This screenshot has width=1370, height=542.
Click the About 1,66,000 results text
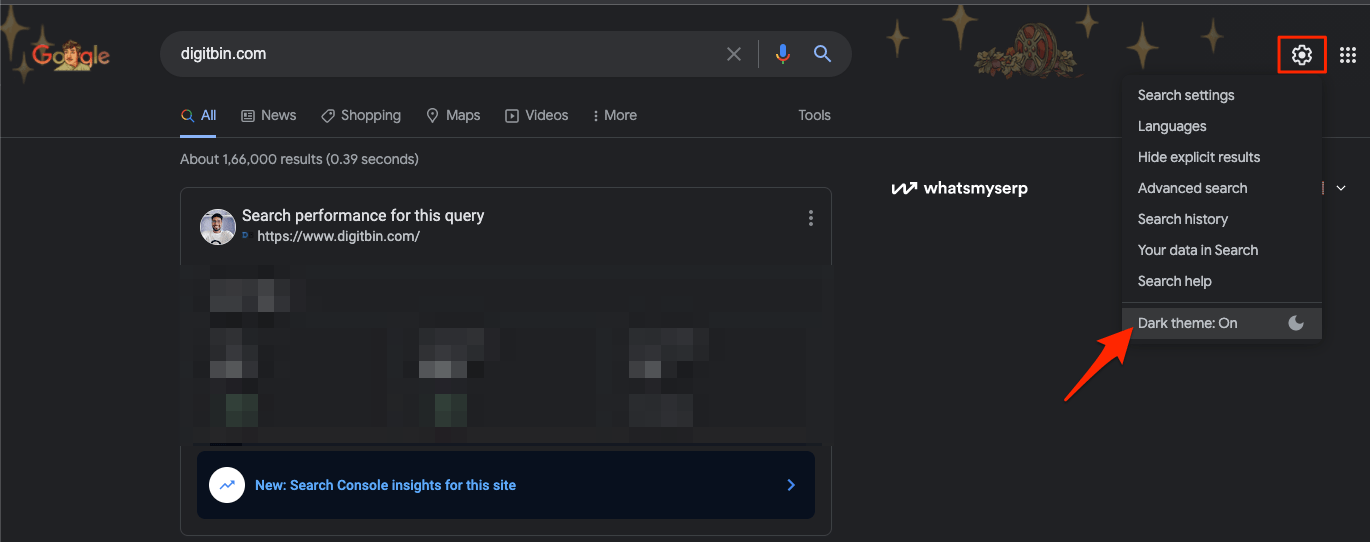coord(299,159)
